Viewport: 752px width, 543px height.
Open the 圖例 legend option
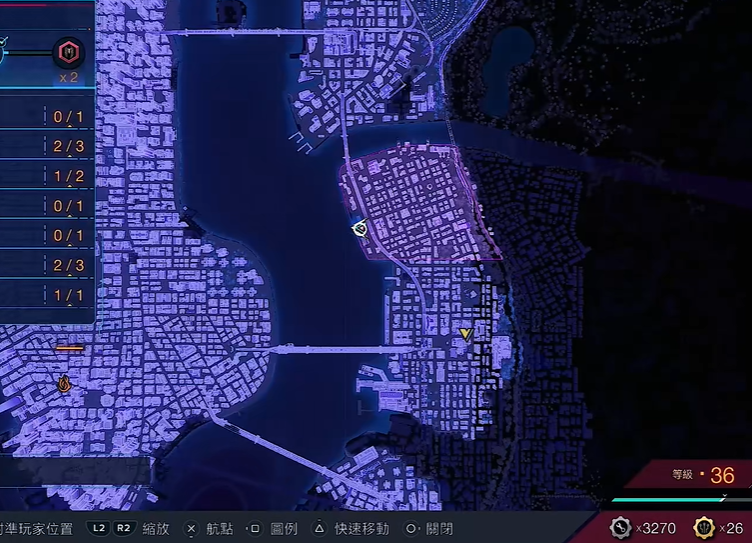(284, 529)
